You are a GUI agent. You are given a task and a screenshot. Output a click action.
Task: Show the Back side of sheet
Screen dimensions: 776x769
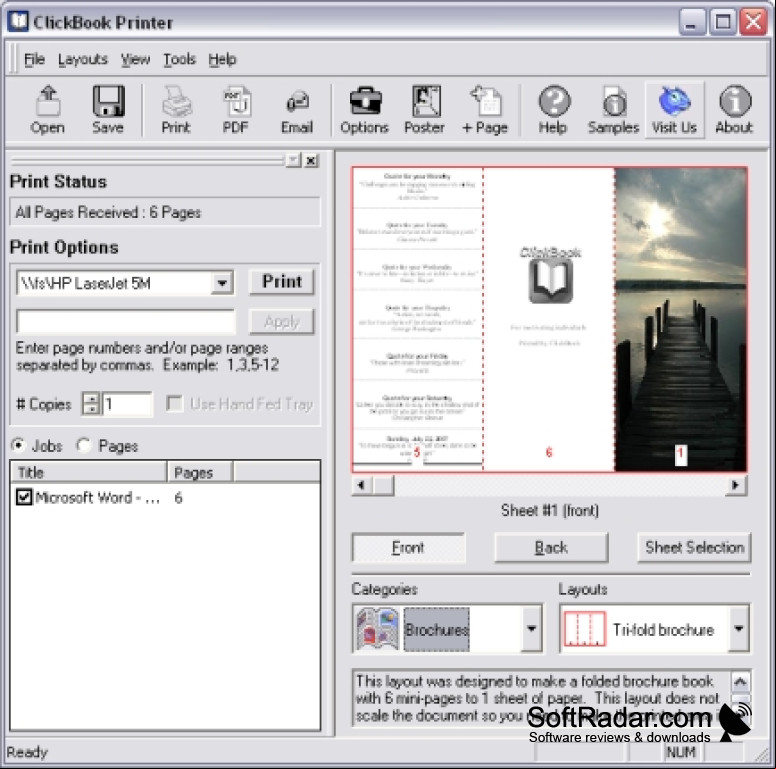[551, 547]
